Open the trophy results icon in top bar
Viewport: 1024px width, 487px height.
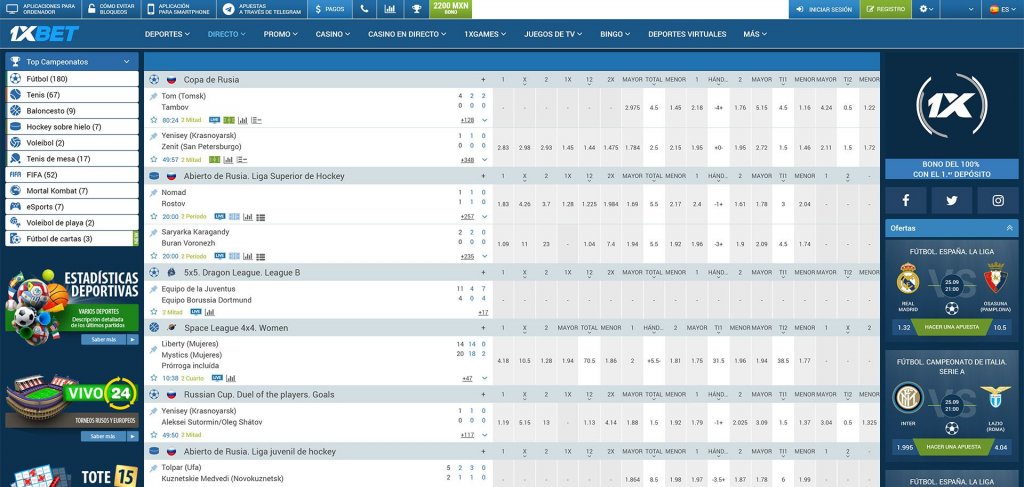coord(416,9)
